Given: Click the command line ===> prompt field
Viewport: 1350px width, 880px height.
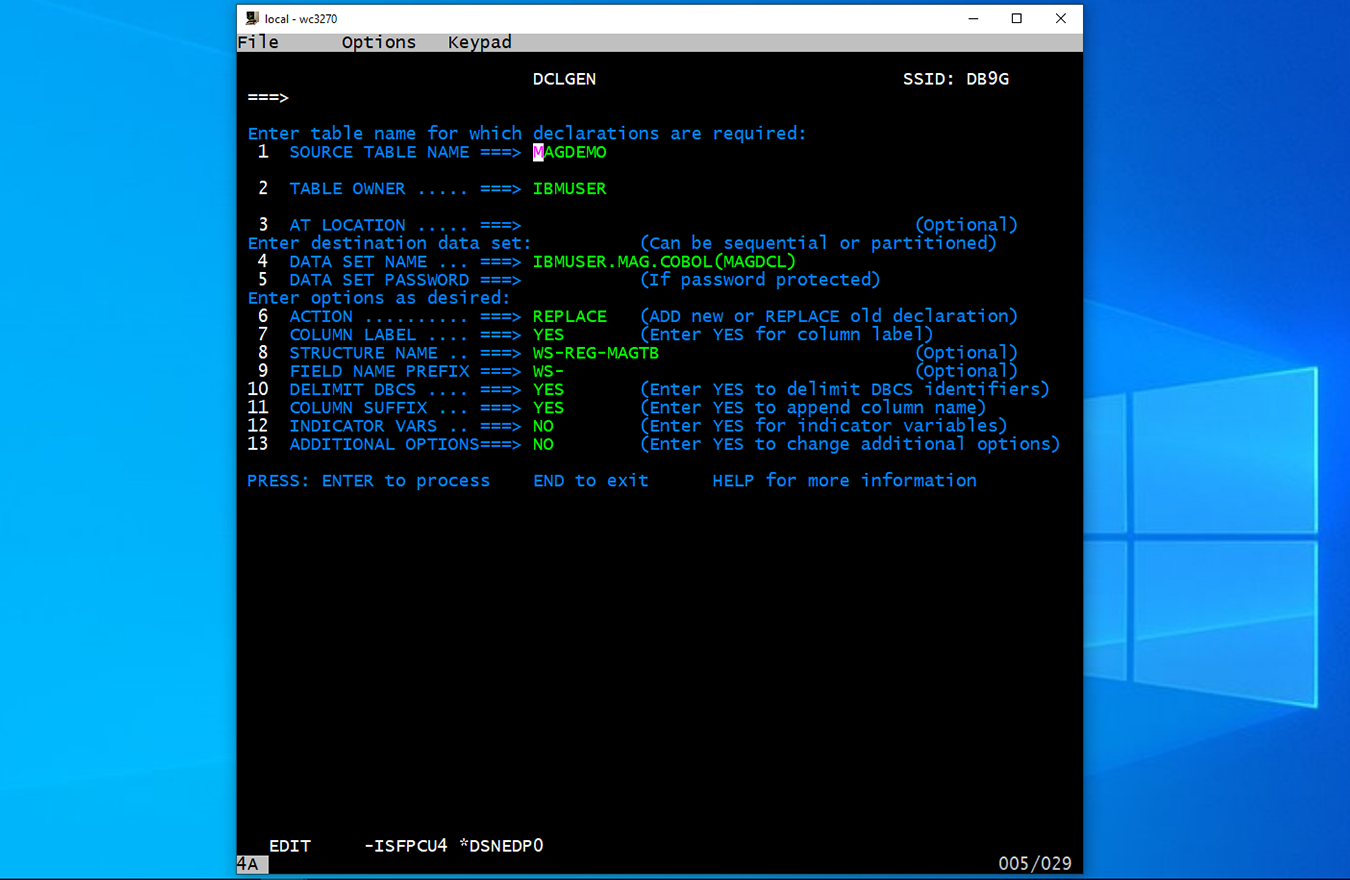Looking at the screenshot, I should 400,98.
